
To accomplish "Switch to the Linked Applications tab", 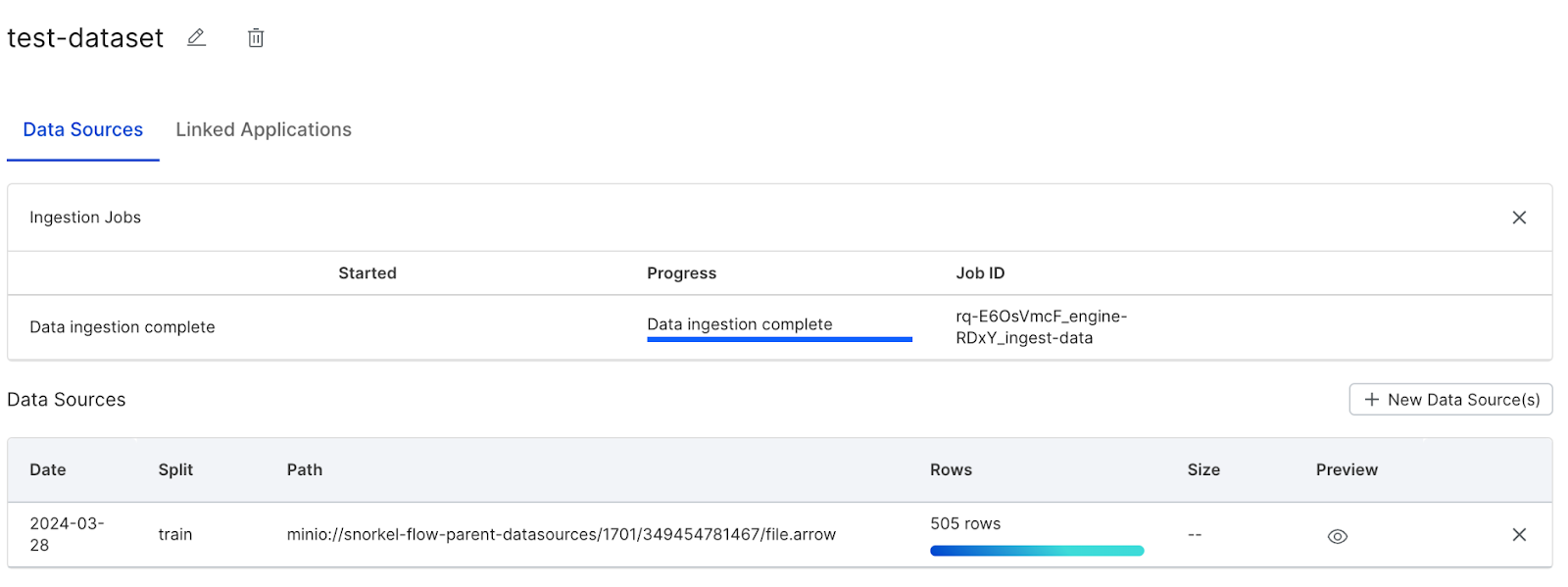I will [264, 129].
